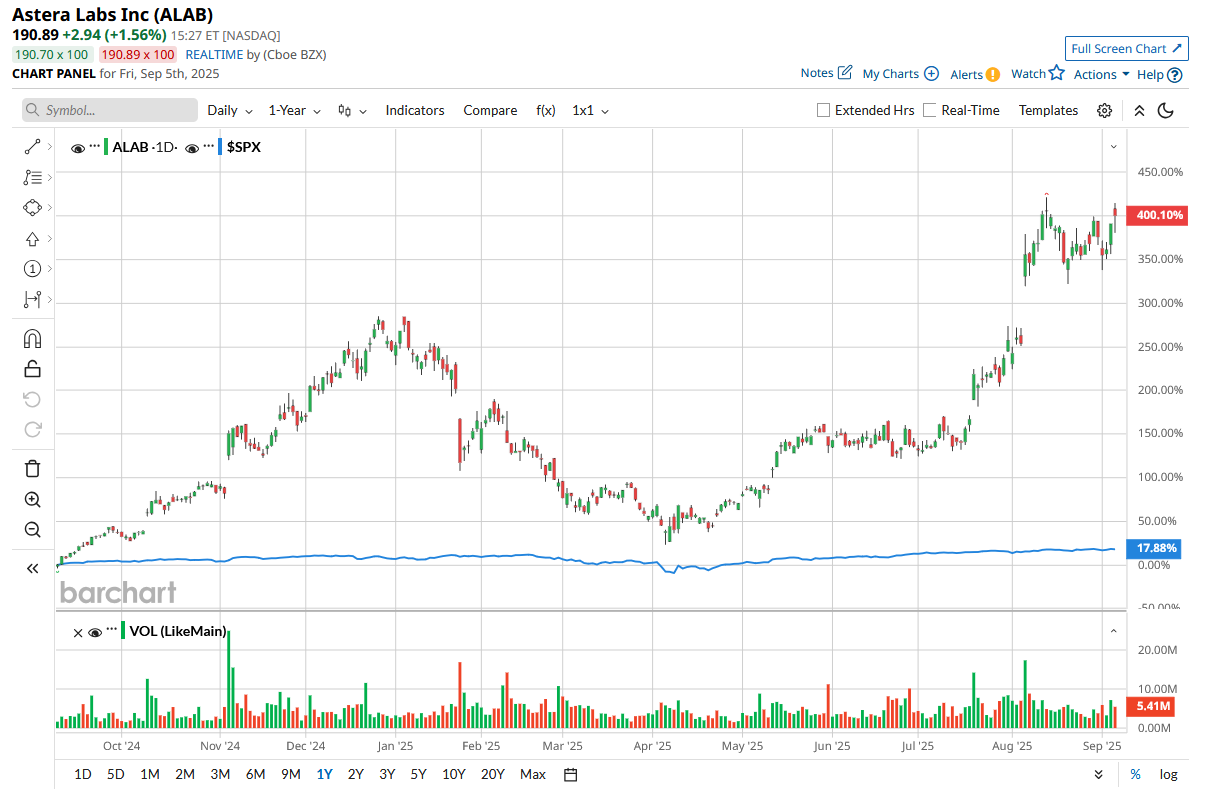Click the ALAB green color swatch
The height and width of the screenshot is (810, 1215).
[107, 147]
